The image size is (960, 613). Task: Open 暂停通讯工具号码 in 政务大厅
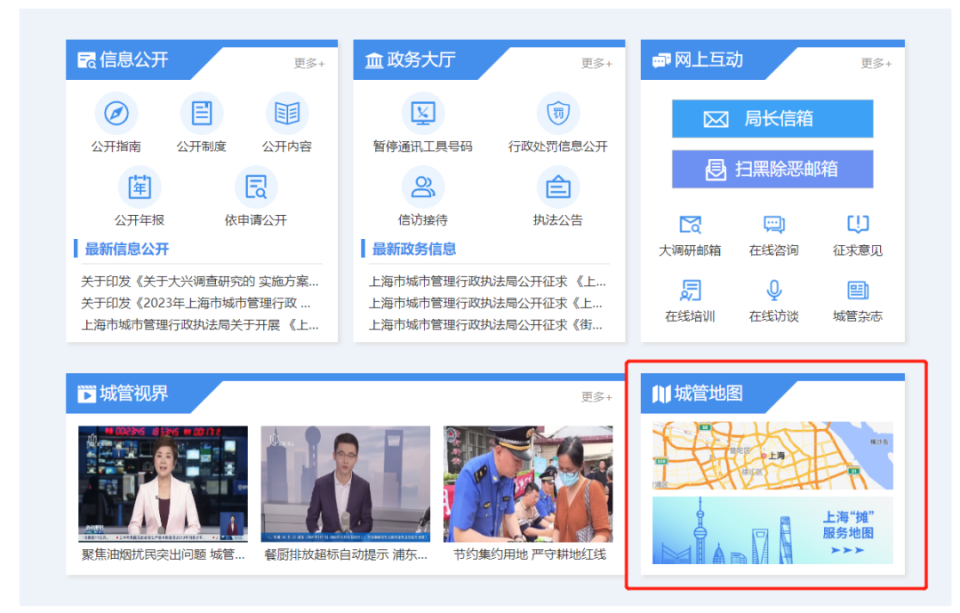pyautogui.click(x=422, y=113)
